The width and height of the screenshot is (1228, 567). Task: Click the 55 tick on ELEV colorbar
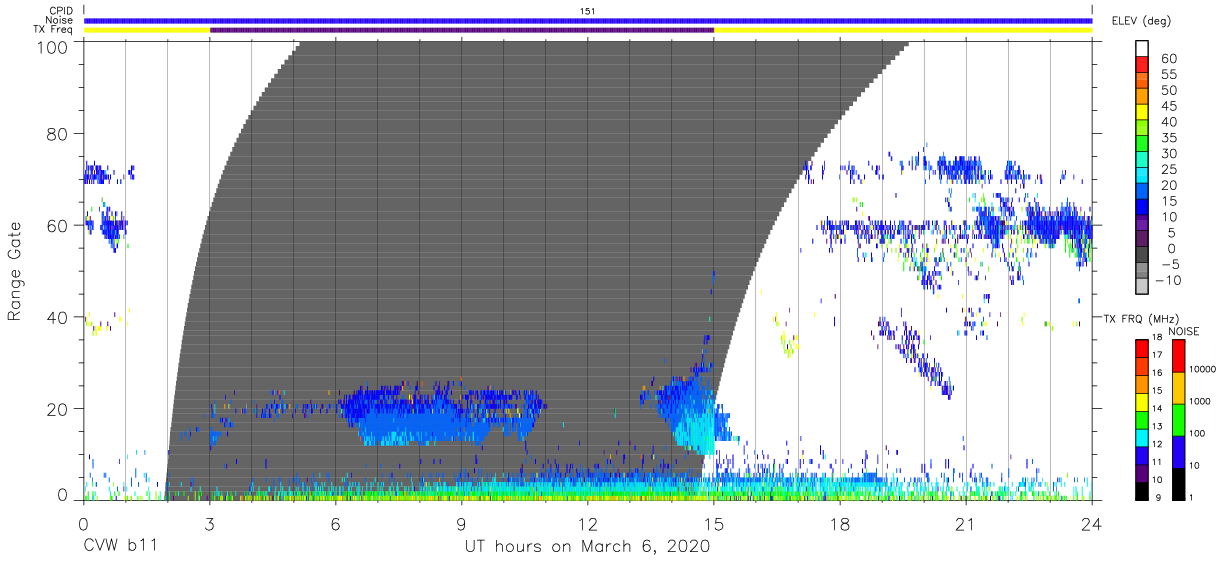click(x=1168, y=75)
